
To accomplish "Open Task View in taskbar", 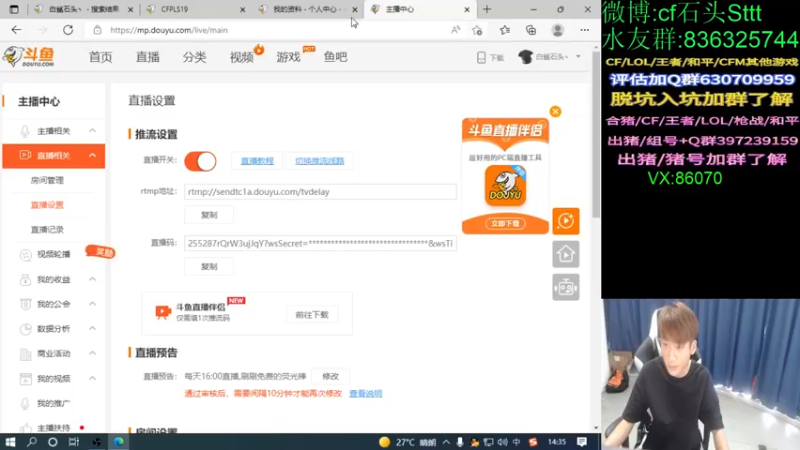I will (x=74, y=442).
